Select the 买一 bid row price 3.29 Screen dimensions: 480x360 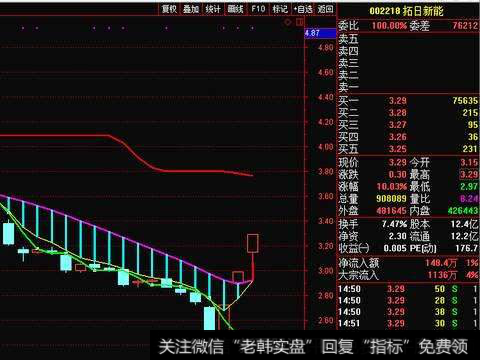point(397,101)
